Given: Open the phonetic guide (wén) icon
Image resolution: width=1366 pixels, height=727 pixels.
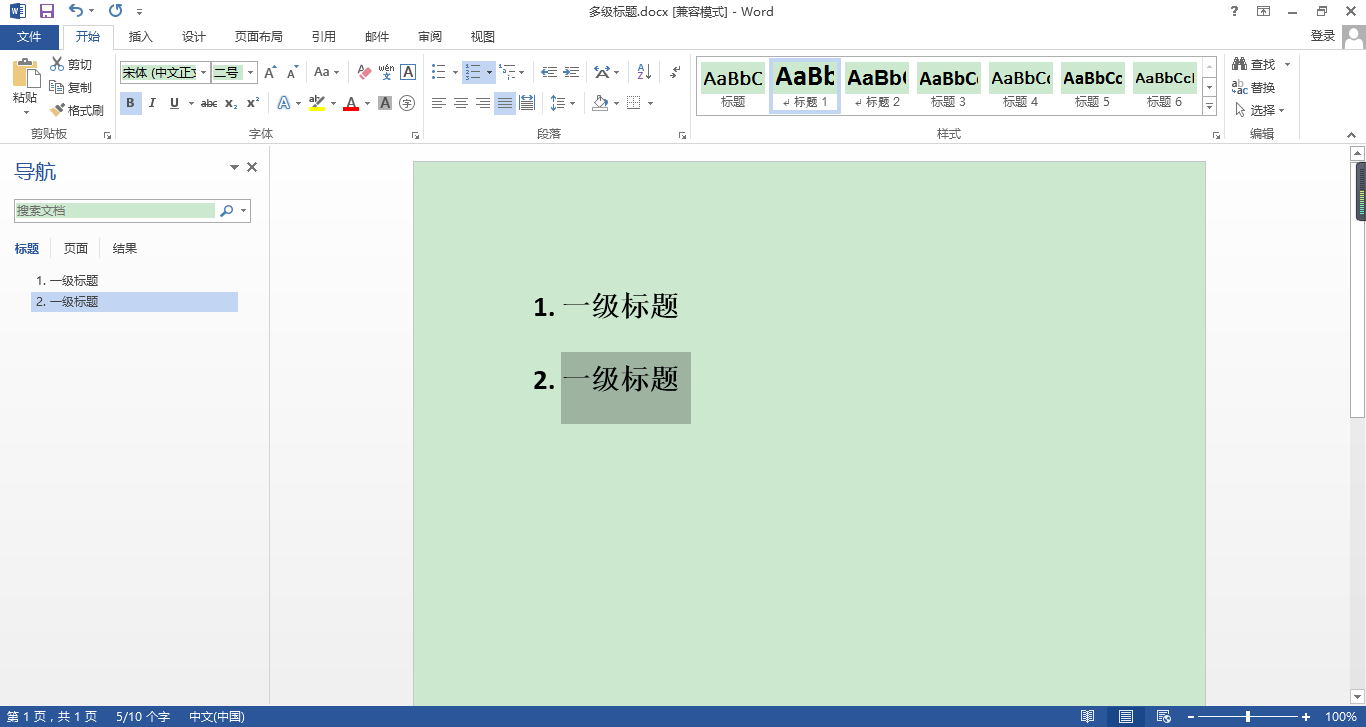Looking at the screenshot, I should tap(386, 73).
